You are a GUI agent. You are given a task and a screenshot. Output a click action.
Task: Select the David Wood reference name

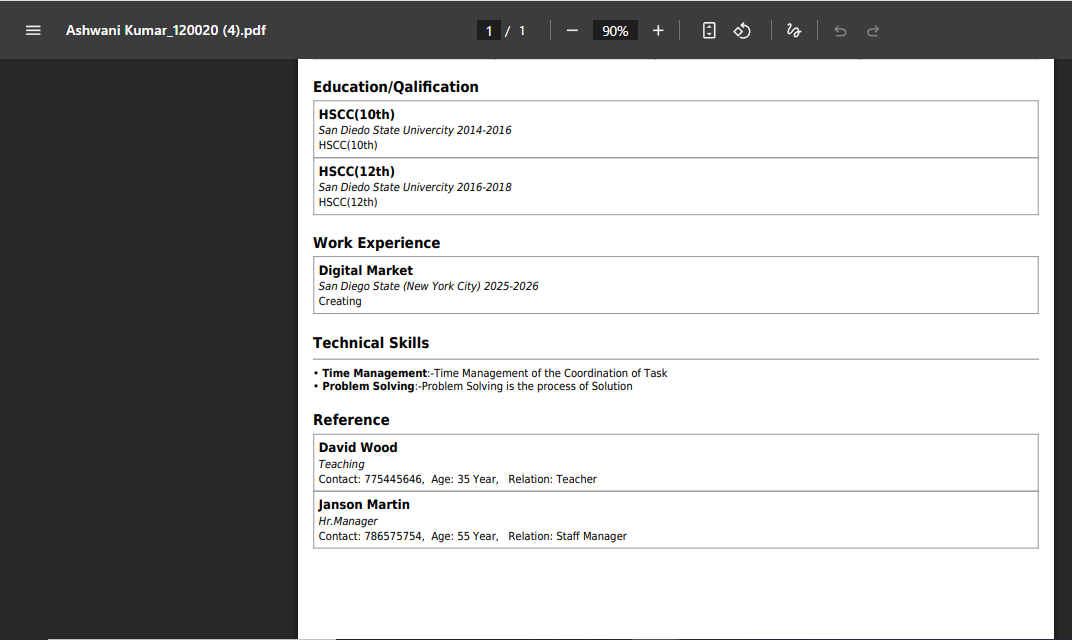[x=357, y=448]
